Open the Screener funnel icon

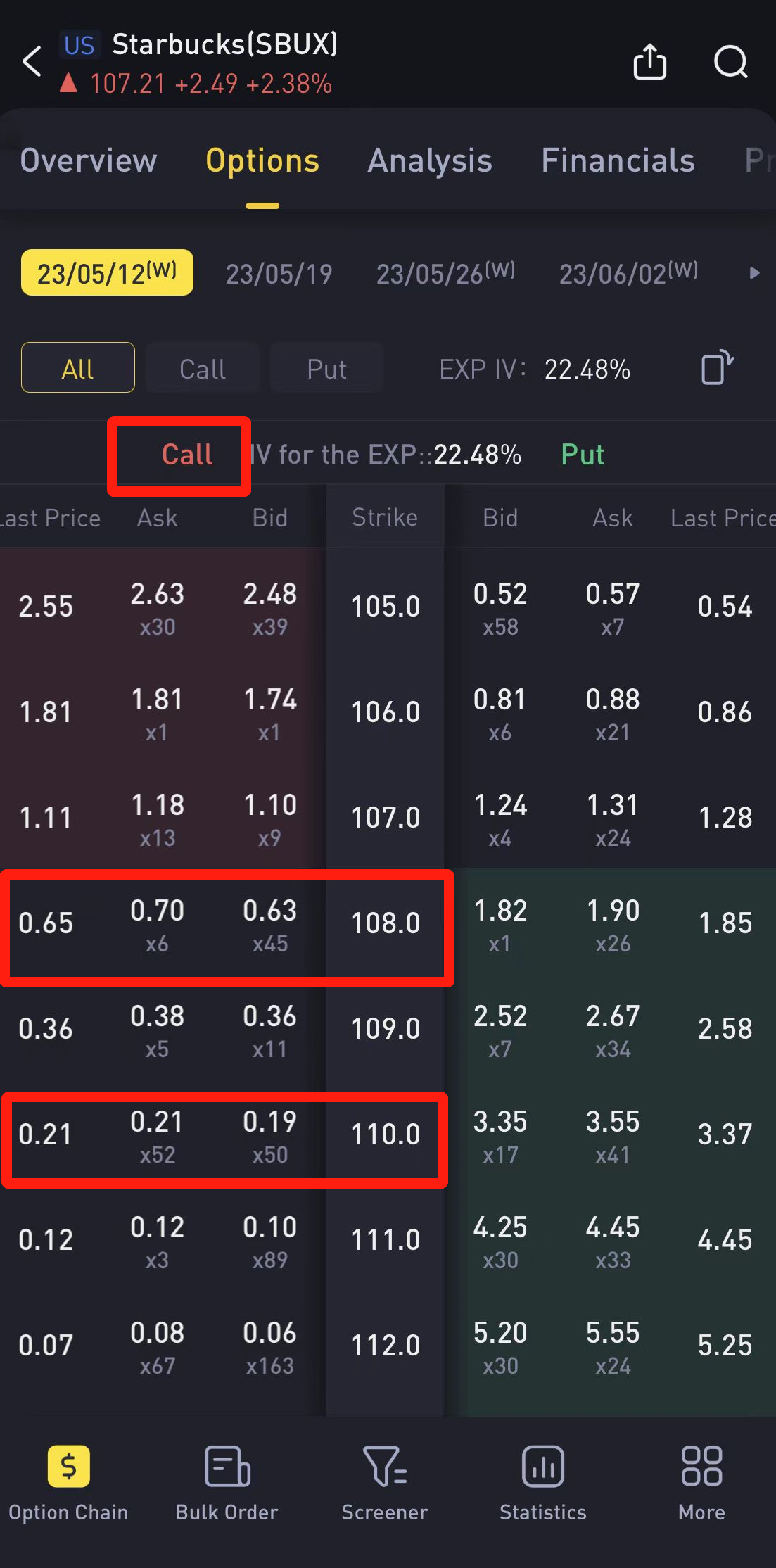pyautogui.click(x=385, y=1467)
